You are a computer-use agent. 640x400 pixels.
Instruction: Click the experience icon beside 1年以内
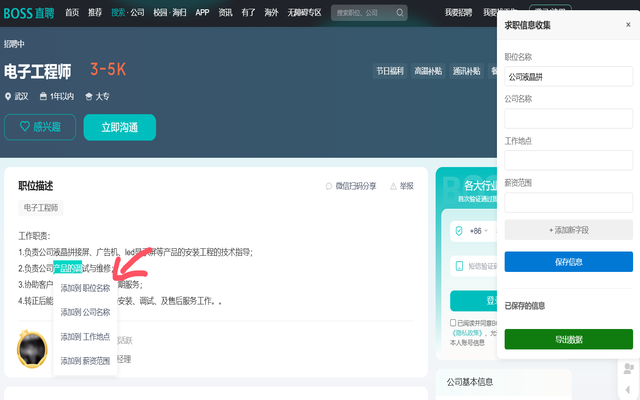pos(43,96)
